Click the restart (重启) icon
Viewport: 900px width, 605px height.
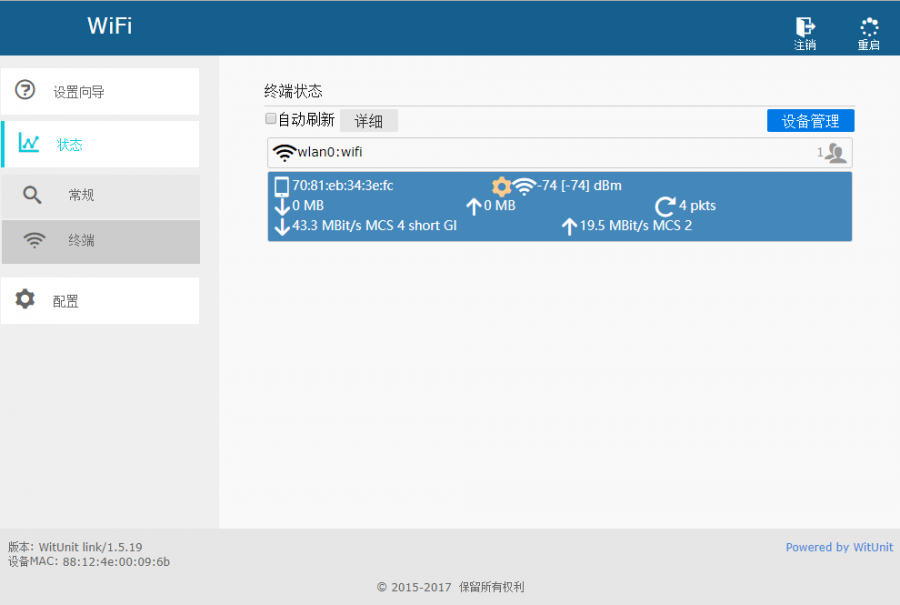tap(869, 27)
